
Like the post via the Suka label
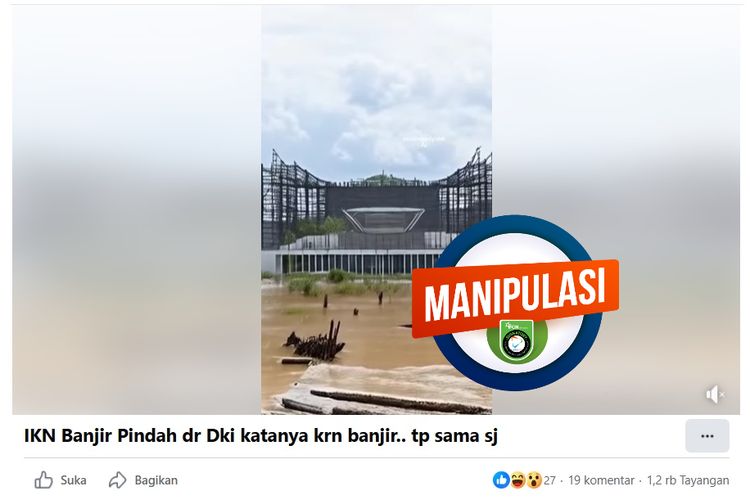[x=73, y=480]
